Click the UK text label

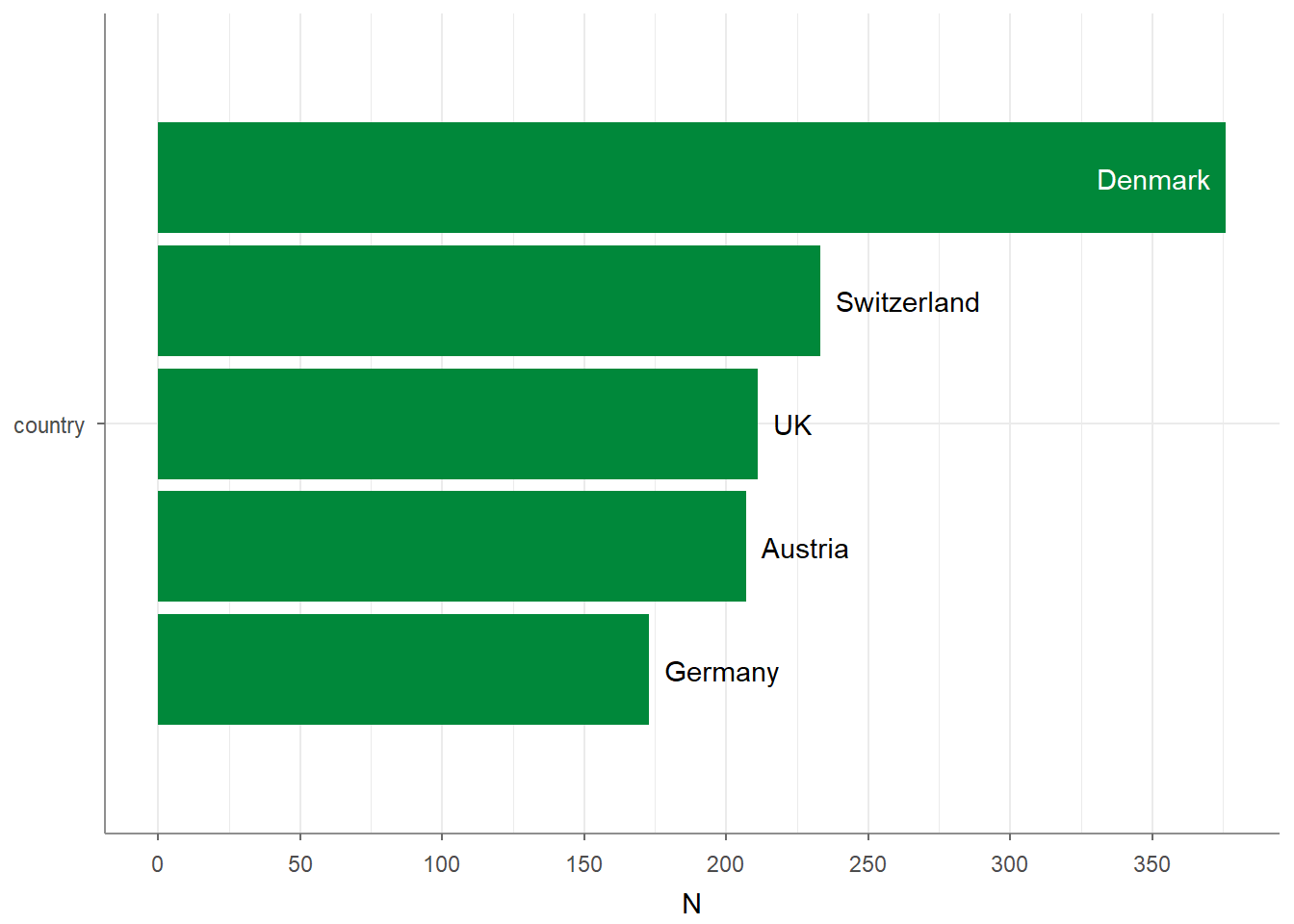tap(792, 425)
